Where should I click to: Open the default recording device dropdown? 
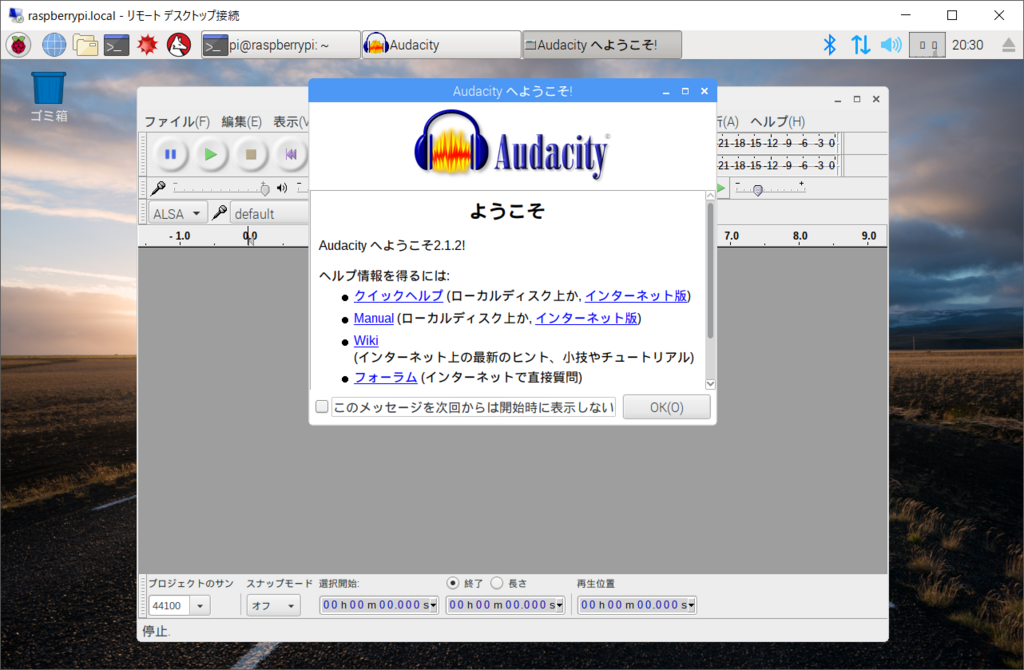(x=269, y=214)
